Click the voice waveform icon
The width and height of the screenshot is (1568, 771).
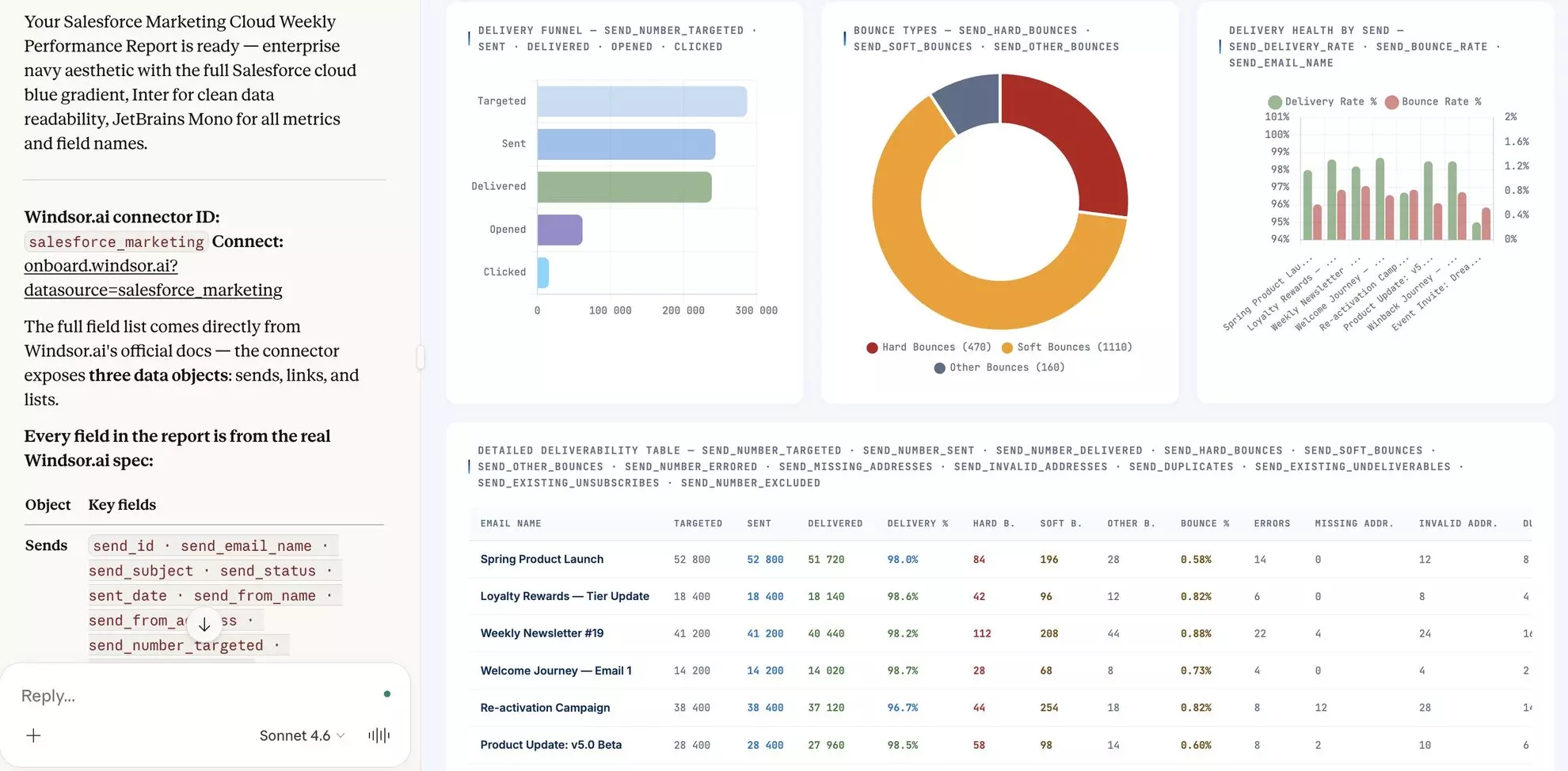pyautogui.click(x=379, y=735)
